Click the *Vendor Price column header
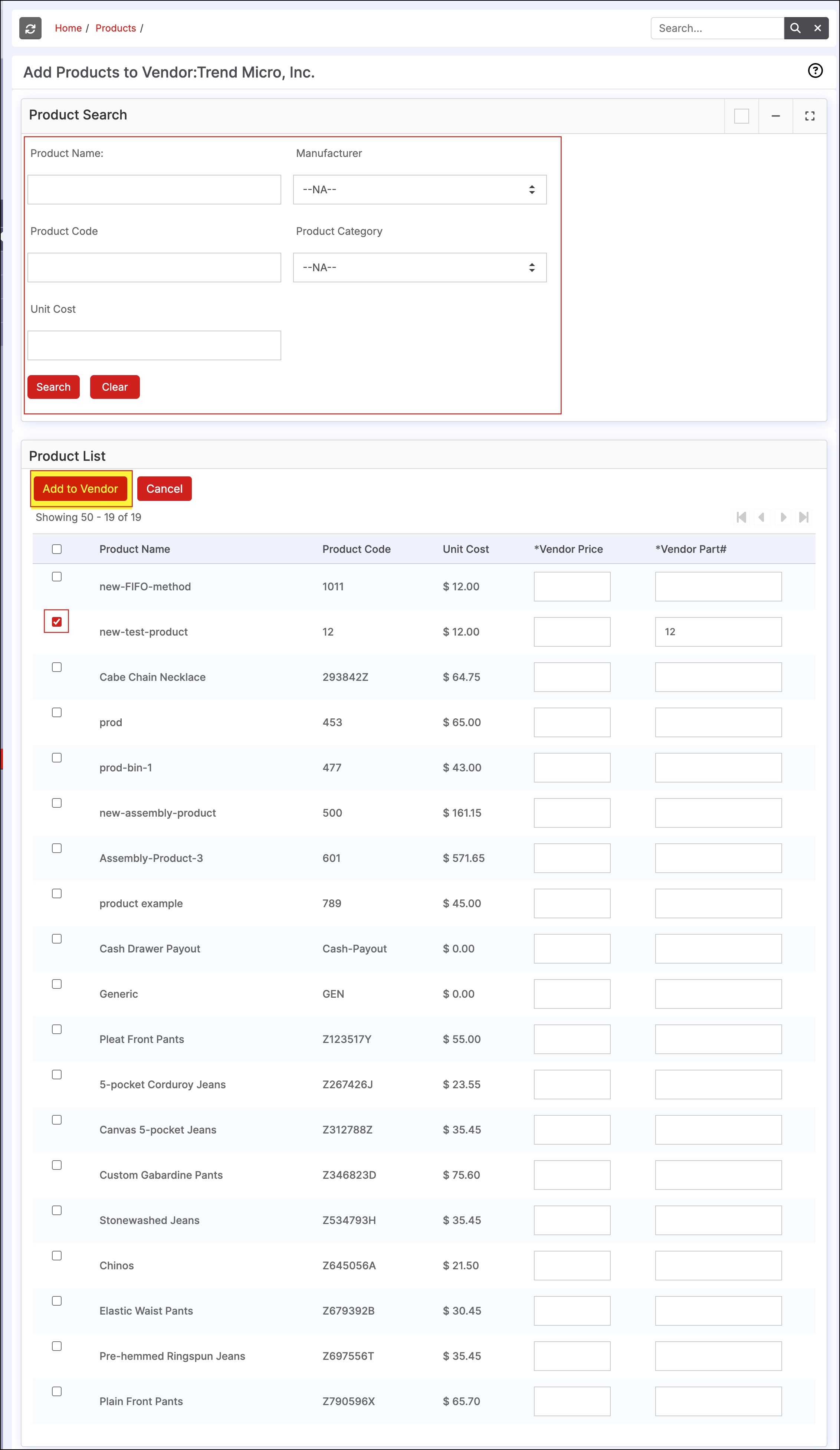The height and width of the screenshot is (1450, 840). point(568,549)
